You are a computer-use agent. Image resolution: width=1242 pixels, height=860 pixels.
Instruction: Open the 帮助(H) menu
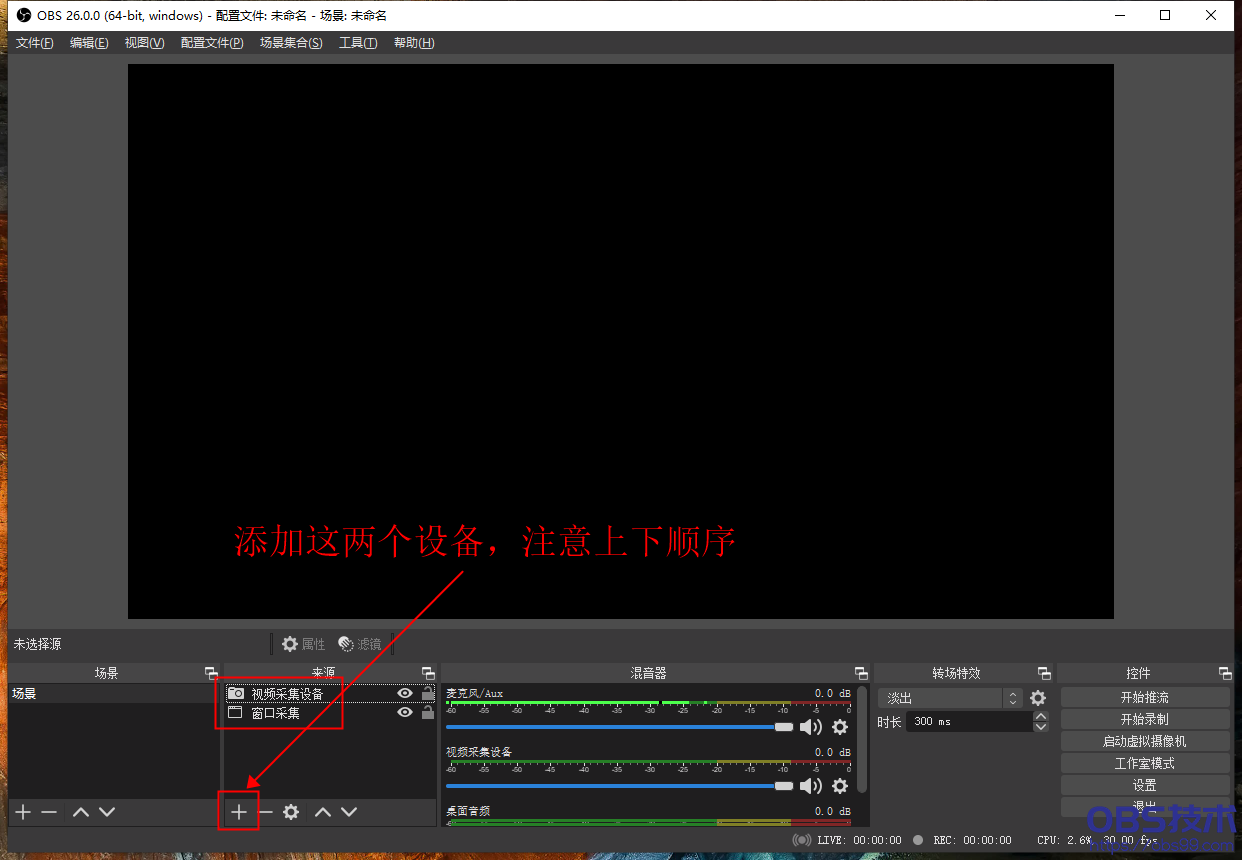[x=414, y=43]
